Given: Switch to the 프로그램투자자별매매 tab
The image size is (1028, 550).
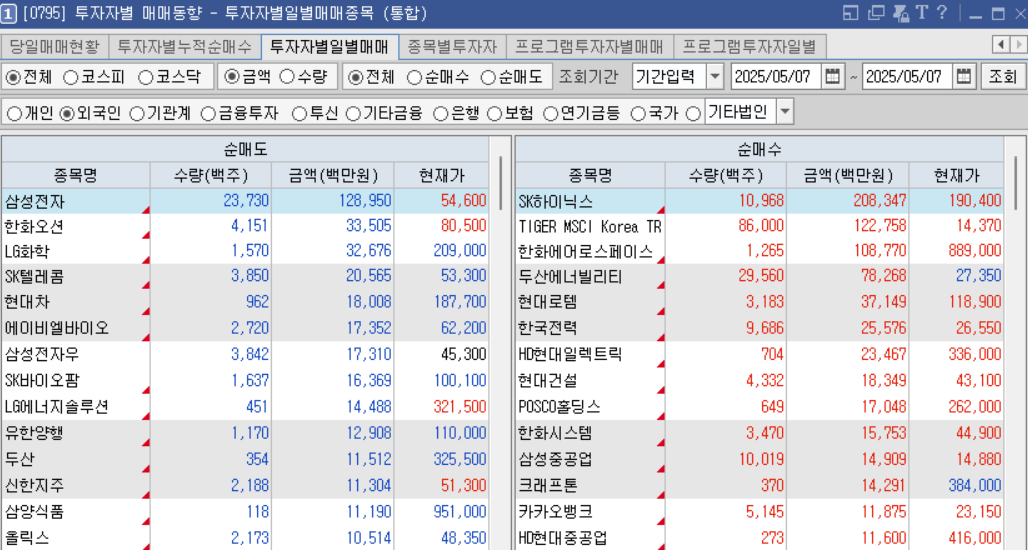Looking at the screenshot, I should click(589, 47).
